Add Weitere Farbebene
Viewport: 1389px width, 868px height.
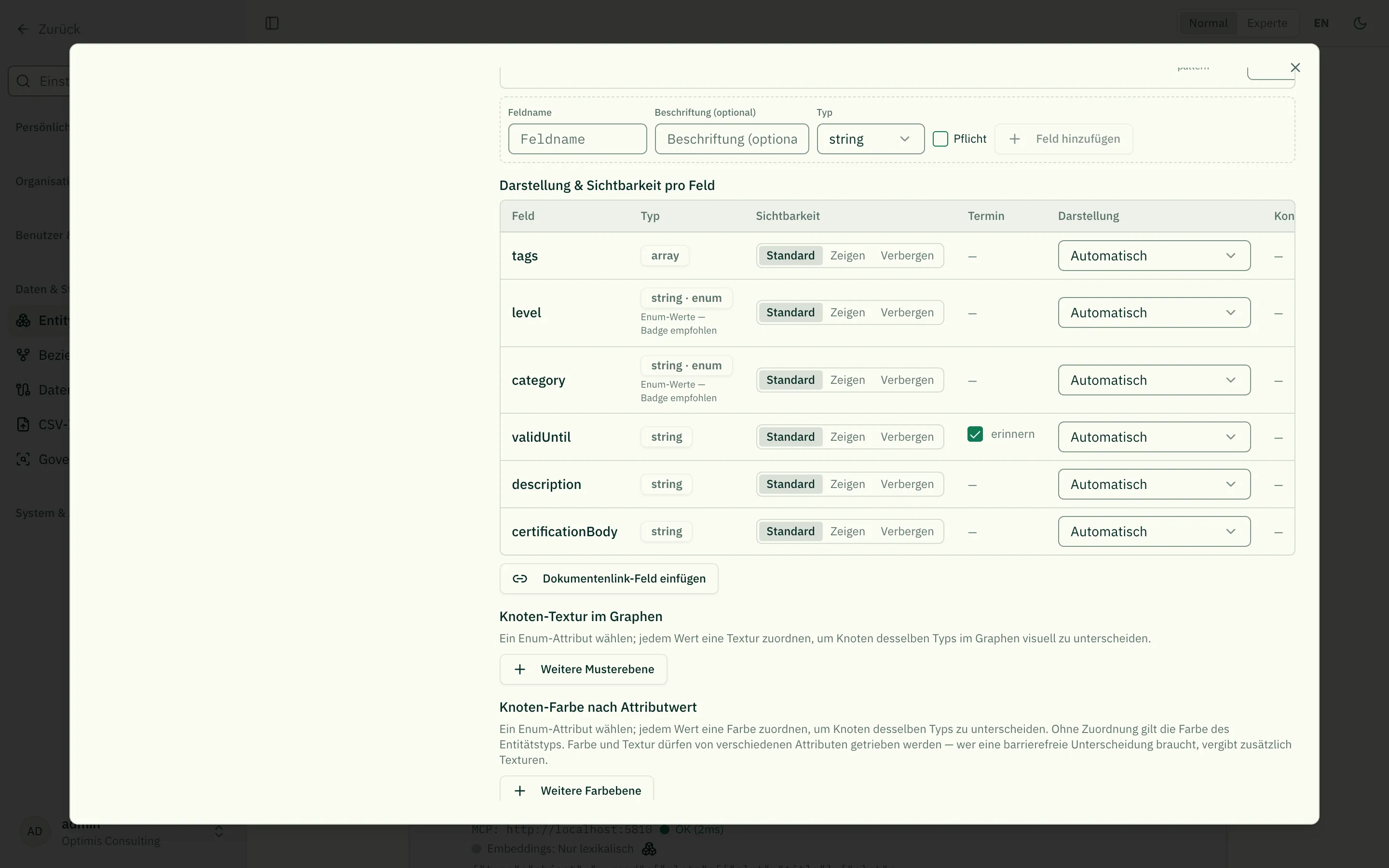click(x=576, y=789)
